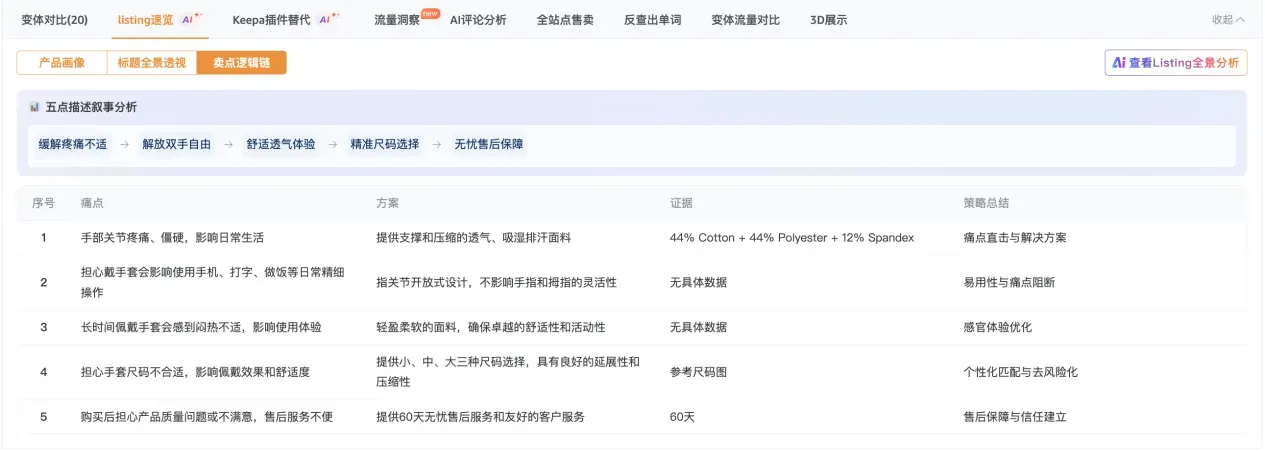Click the AI icon in the Listing全景分析 button
This screenshot has width=1265, height=451.
click(1119, 63)
